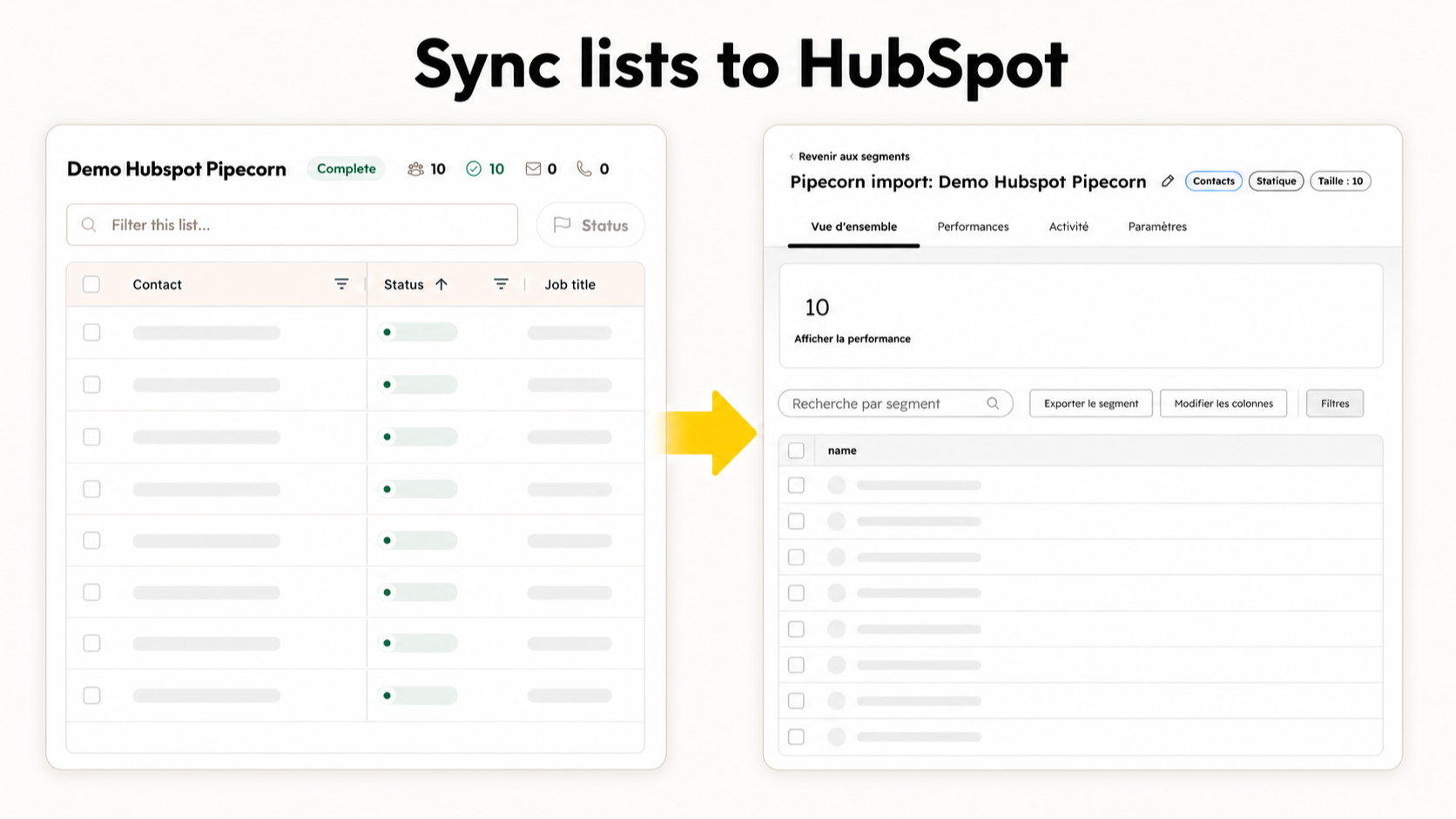Screen dimensions: 1456x819
Task: Check the first row checkbox in Pipecorn list
Action: click(91, 332)
